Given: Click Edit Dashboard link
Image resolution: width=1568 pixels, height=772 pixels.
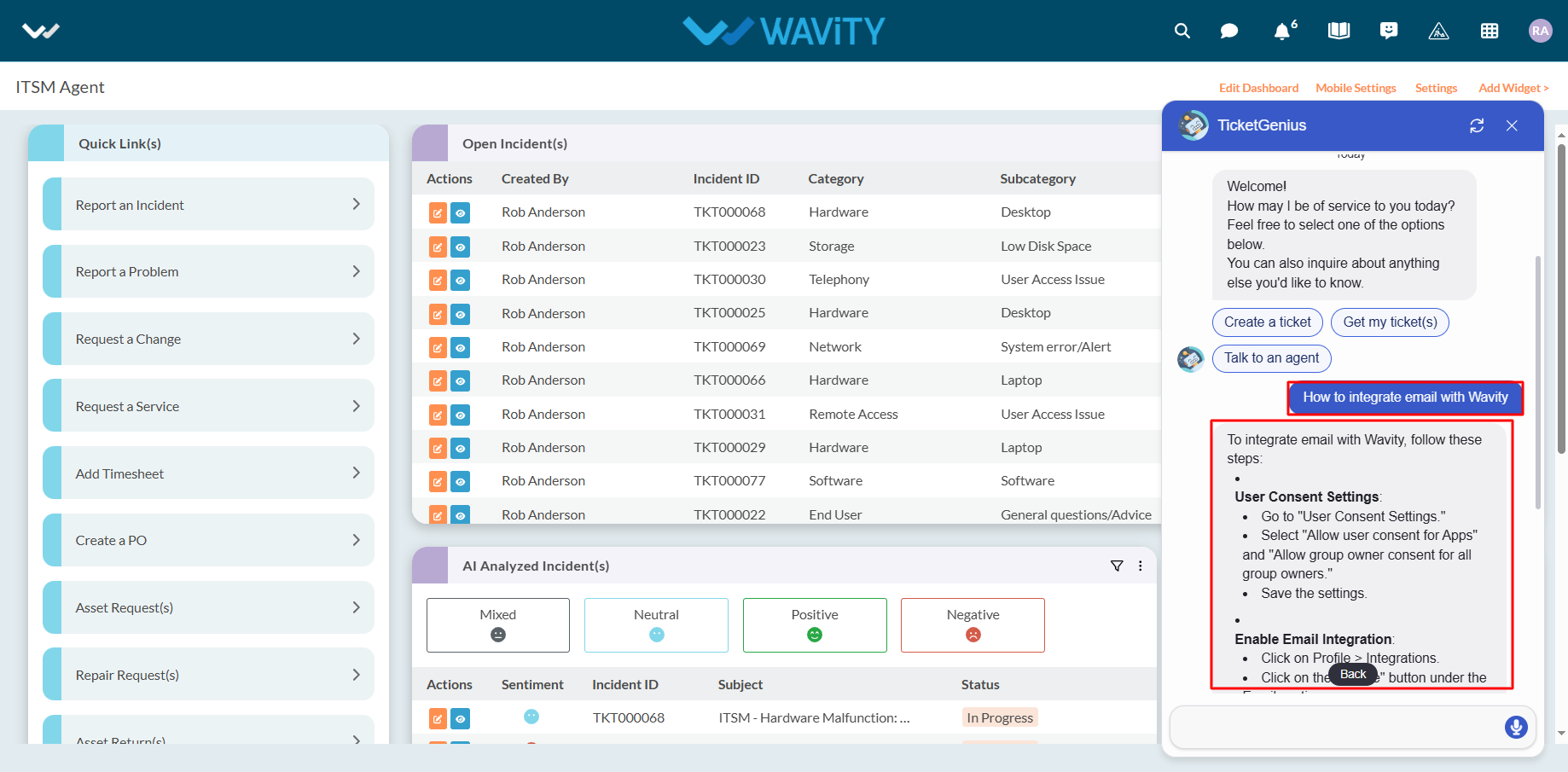Looking at the screenshot, I should point(1258,88).
